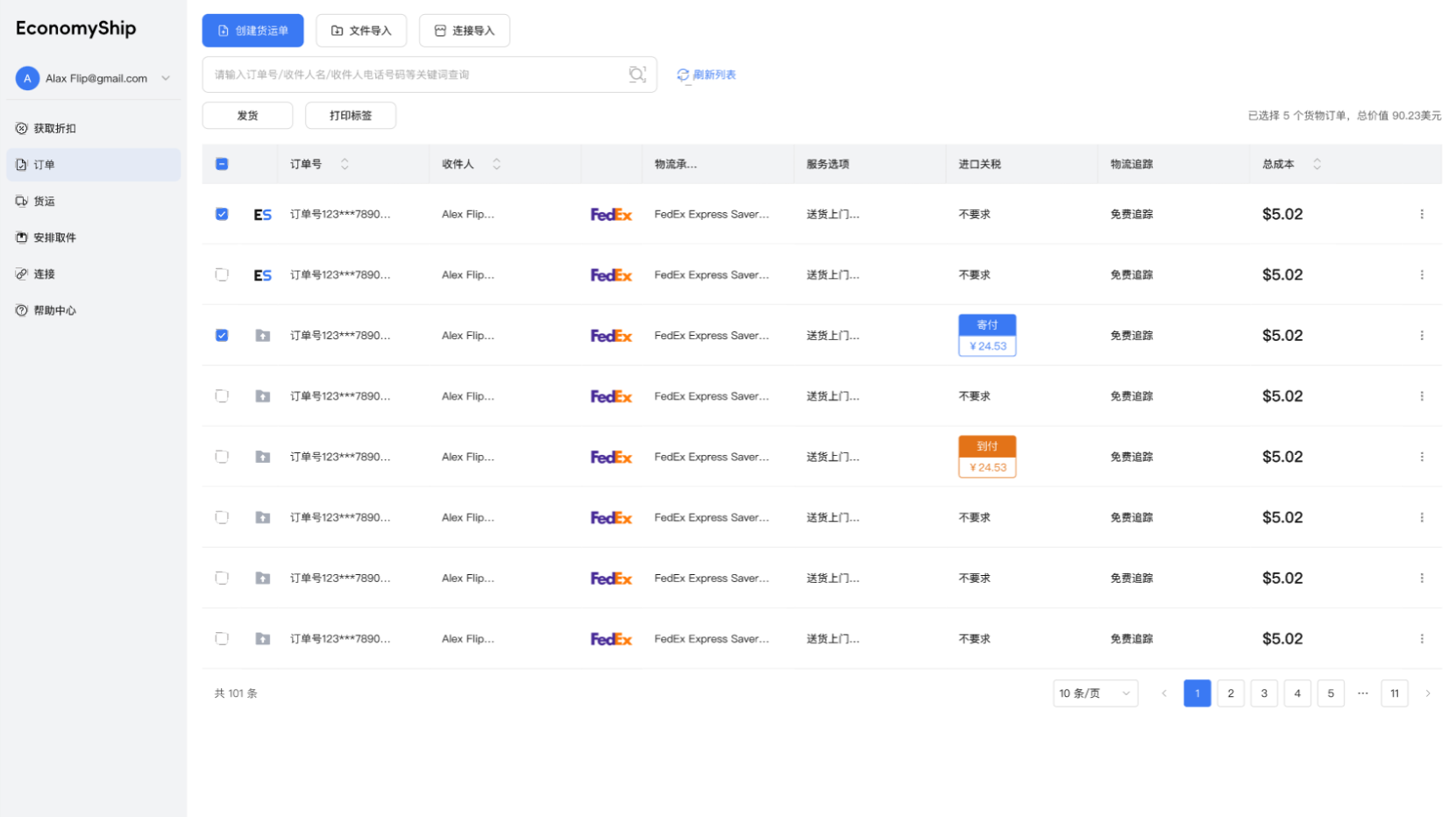Expand the account dropdown for Alax Flip@gmail.com
The width and height of the screenshot is (1456, 817).
(x=166, y=78)
